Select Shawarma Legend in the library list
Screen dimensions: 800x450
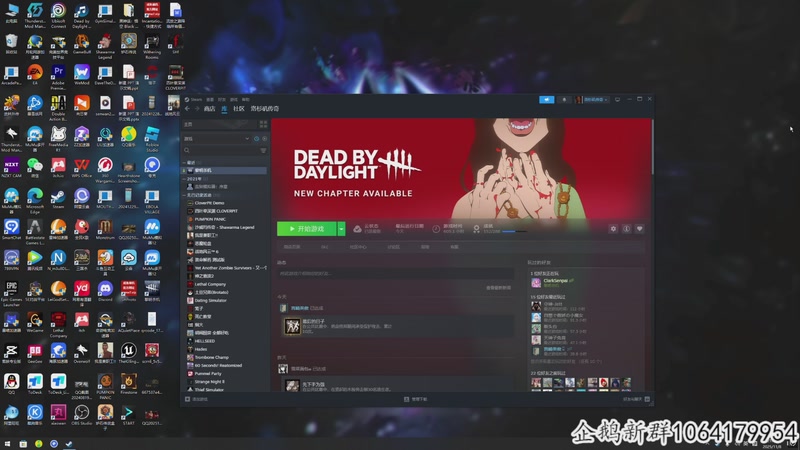coord(224,228)
